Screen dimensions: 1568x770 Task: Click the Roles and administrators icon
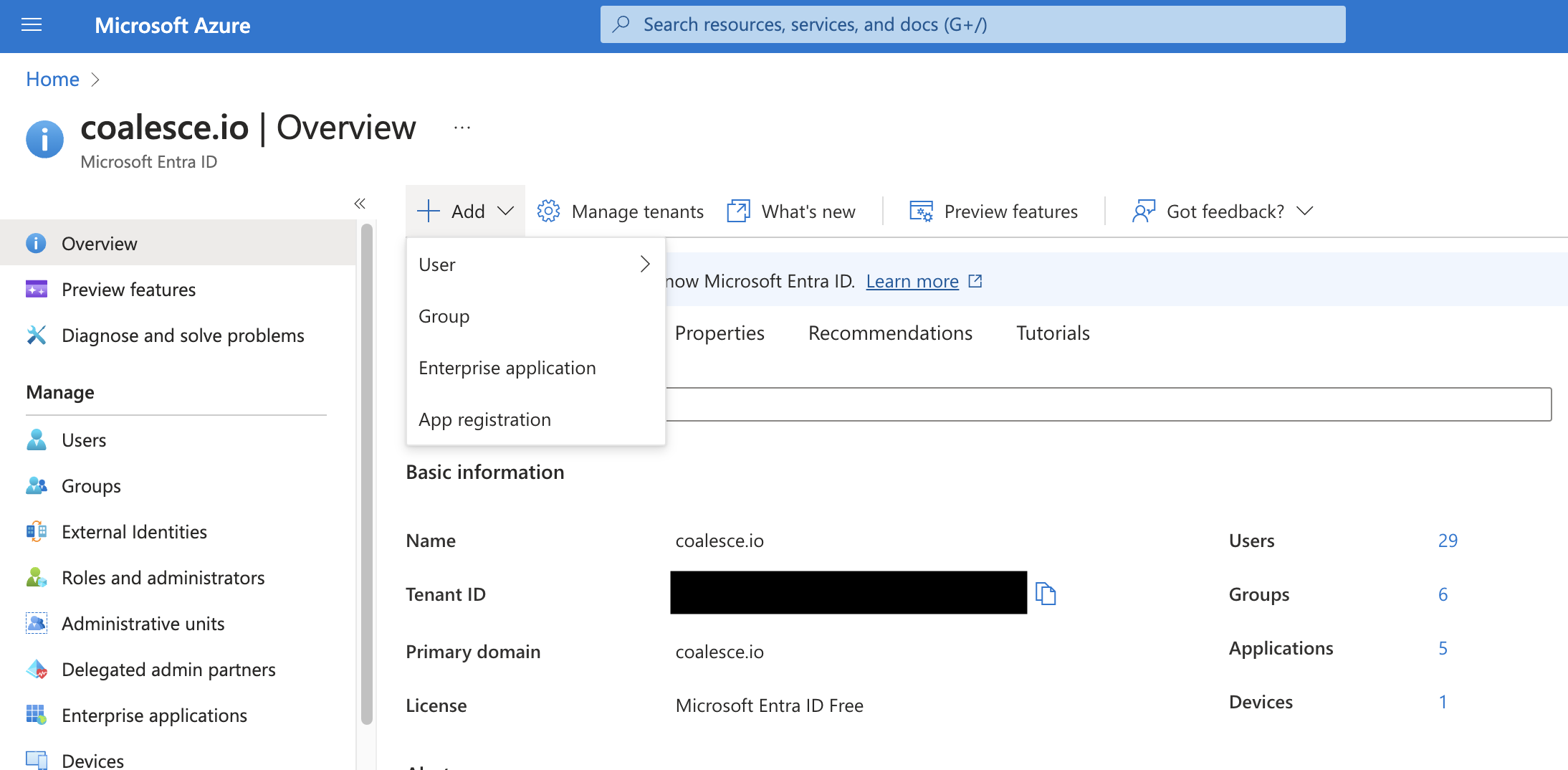36,577
